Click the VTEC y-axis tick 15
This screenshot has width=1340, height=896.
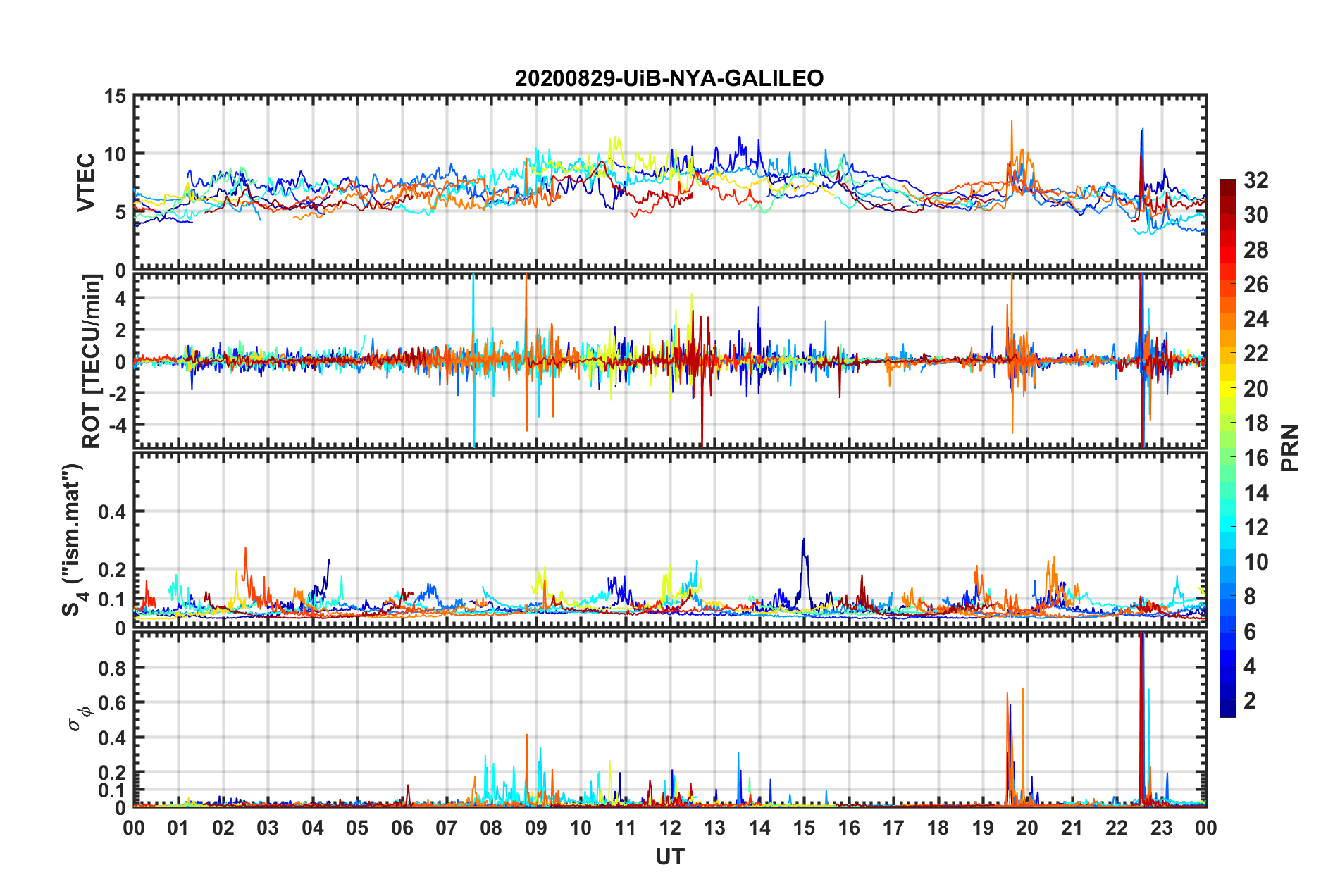pos(115,96)
